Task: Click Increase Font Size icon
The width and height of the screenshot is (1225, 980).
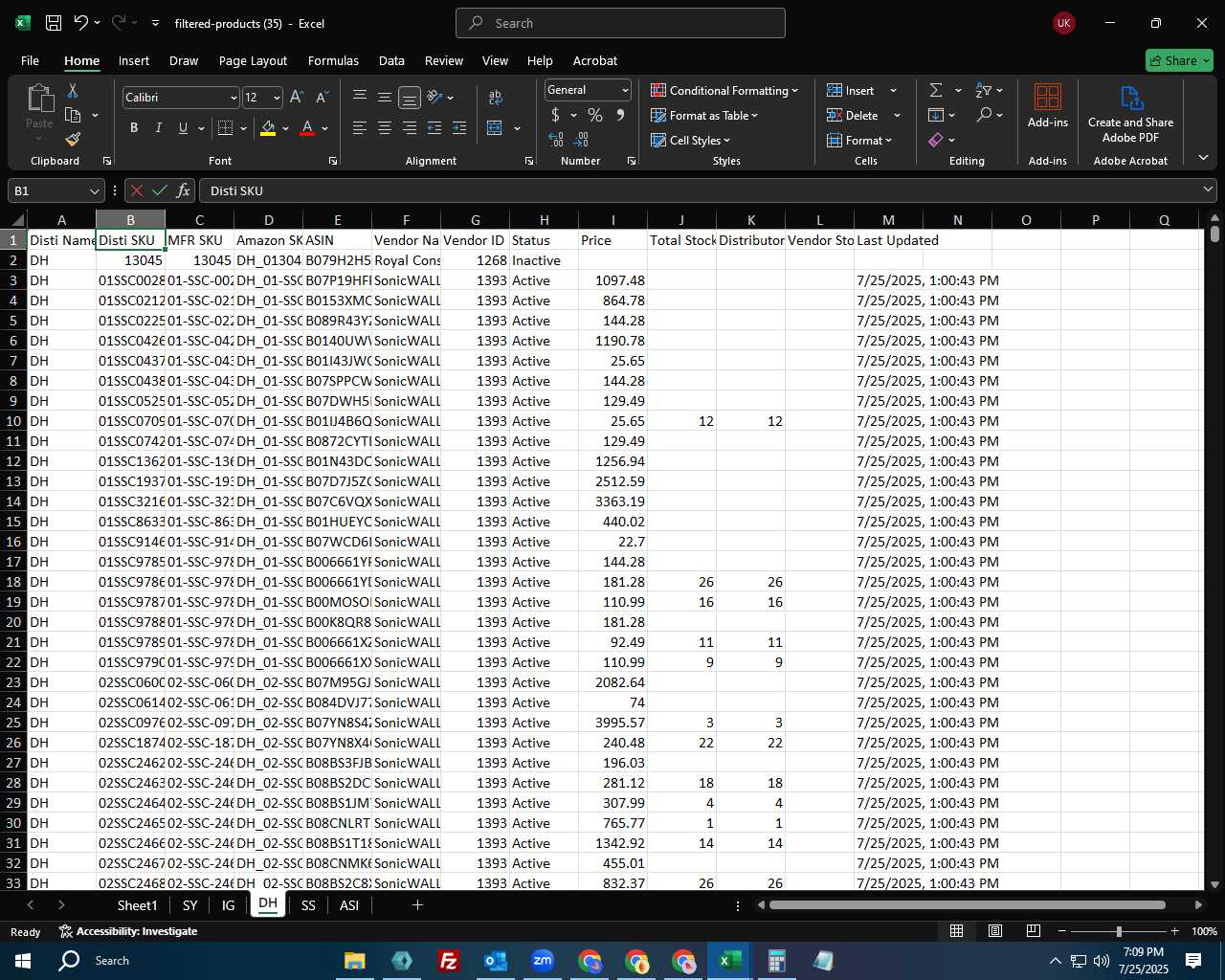Action: coord(297,98)
